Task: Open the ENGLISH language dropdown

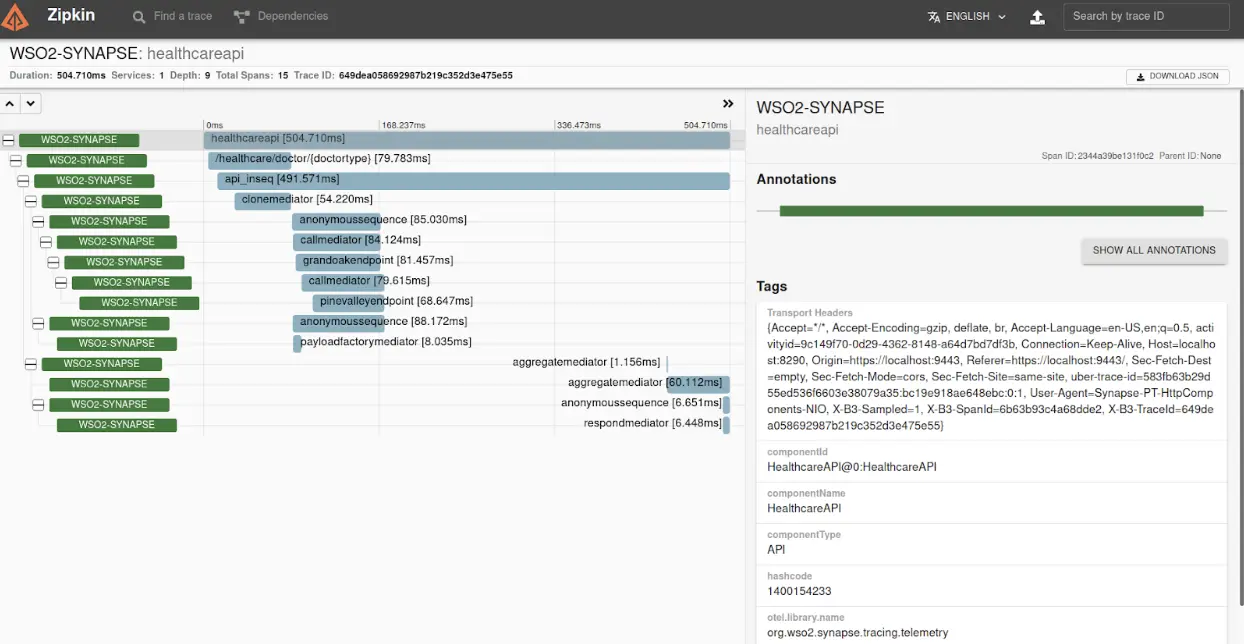Action: (x=967, y=17)
